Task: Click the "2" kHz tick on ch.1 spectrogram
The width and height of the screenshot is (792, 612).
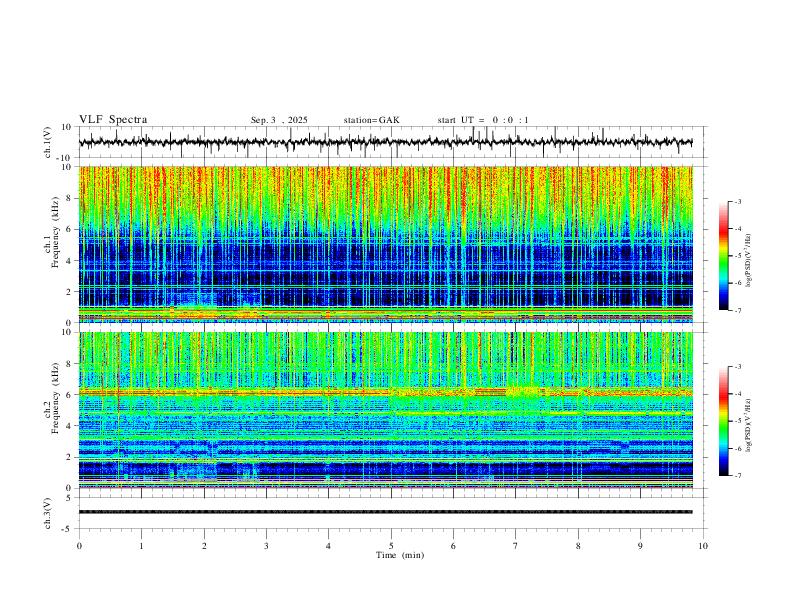Action: 70,291
